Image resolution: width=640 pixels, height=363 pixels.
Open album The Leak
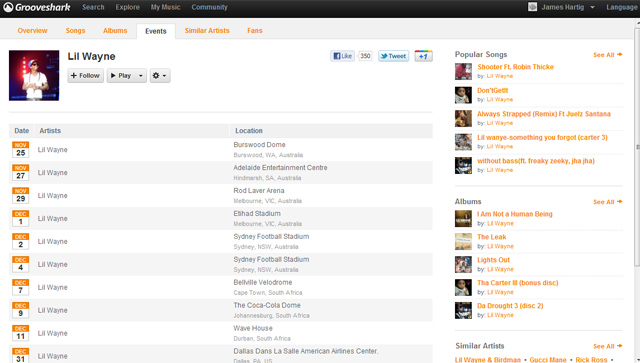[x=491, y=237]
